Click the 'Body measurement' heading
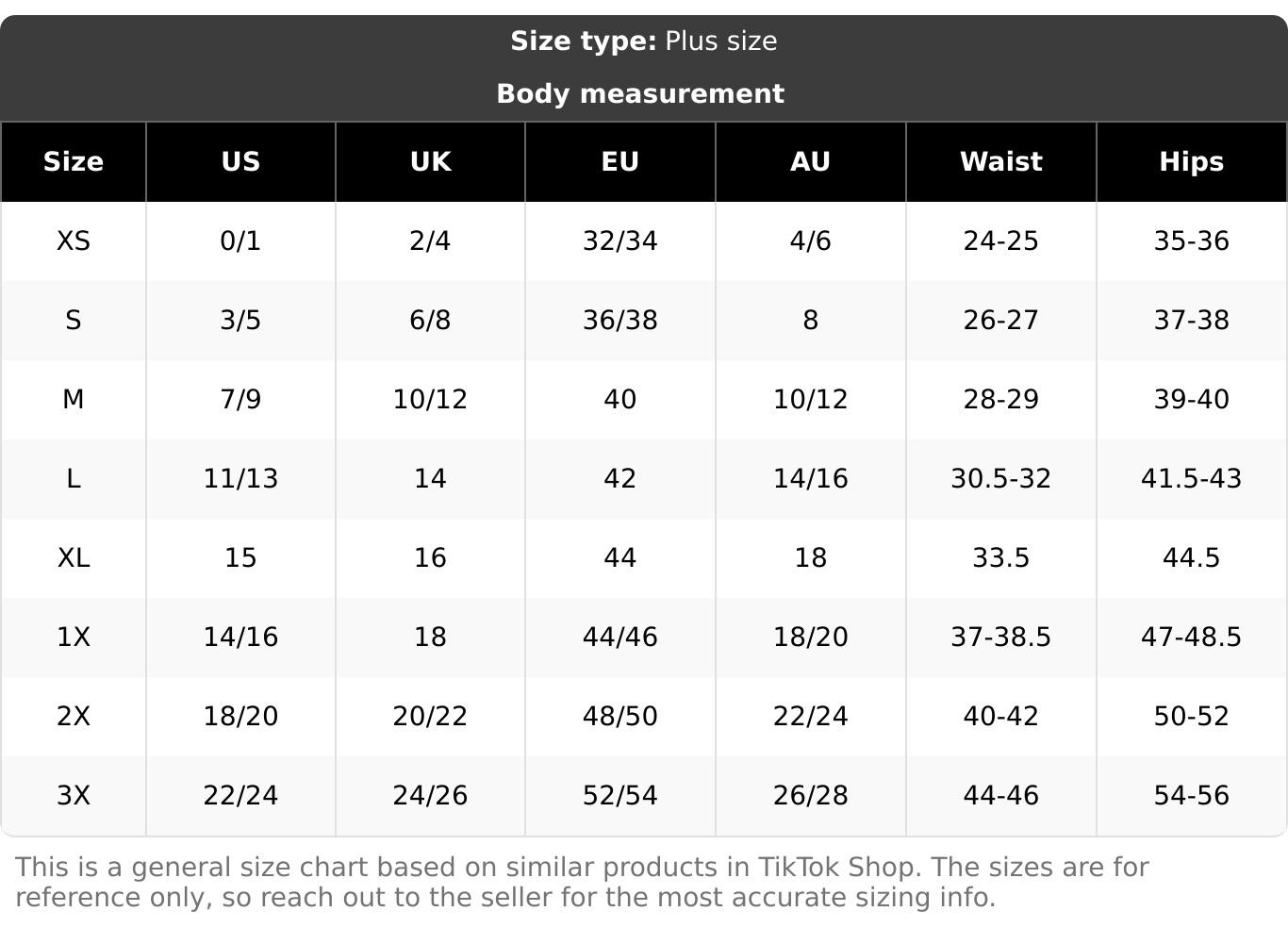The image size is (1288, 928). [640, 93]
